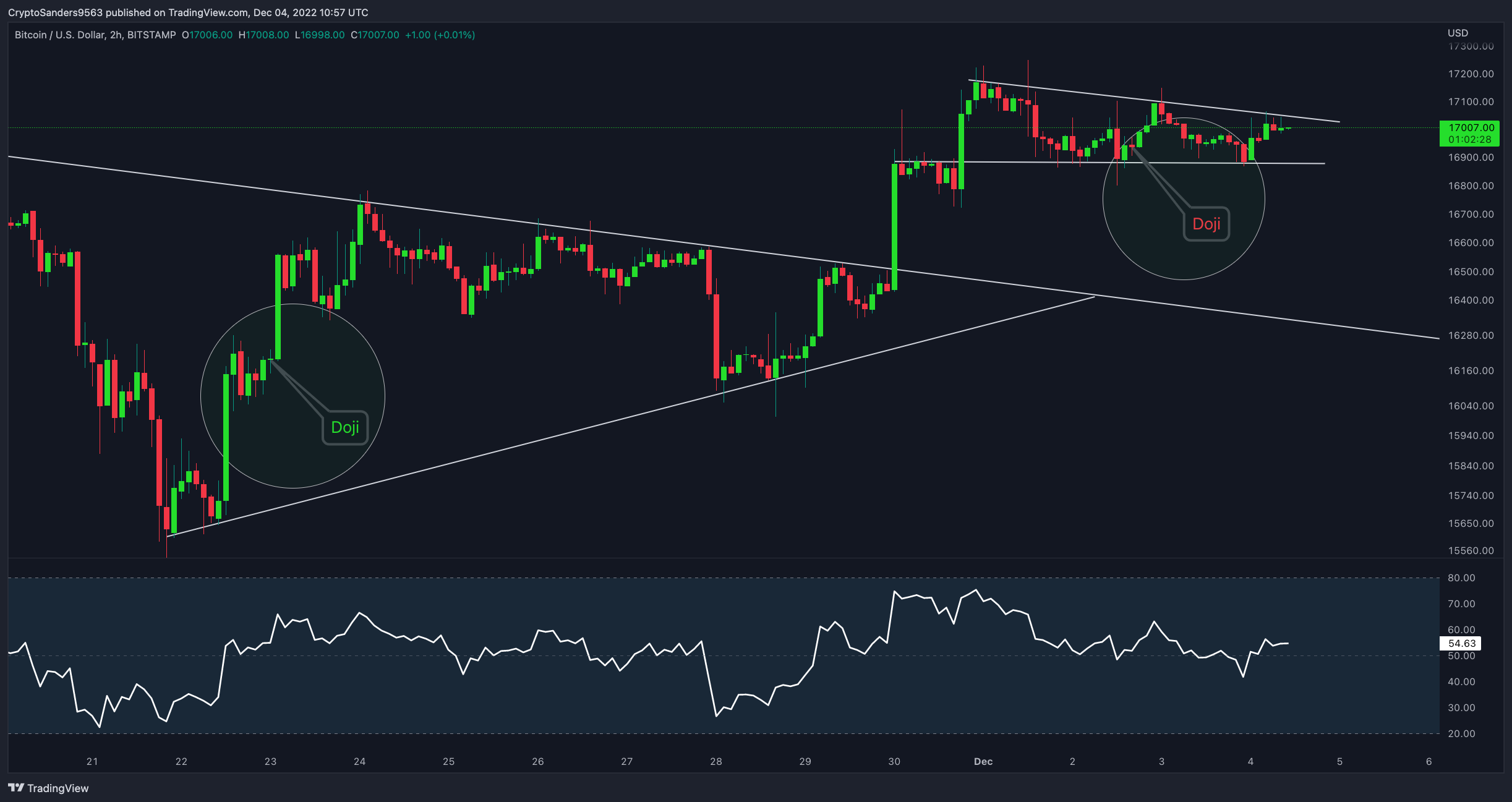Click date 24 on the time axis

pyautogui.click(x=359, y=761)
